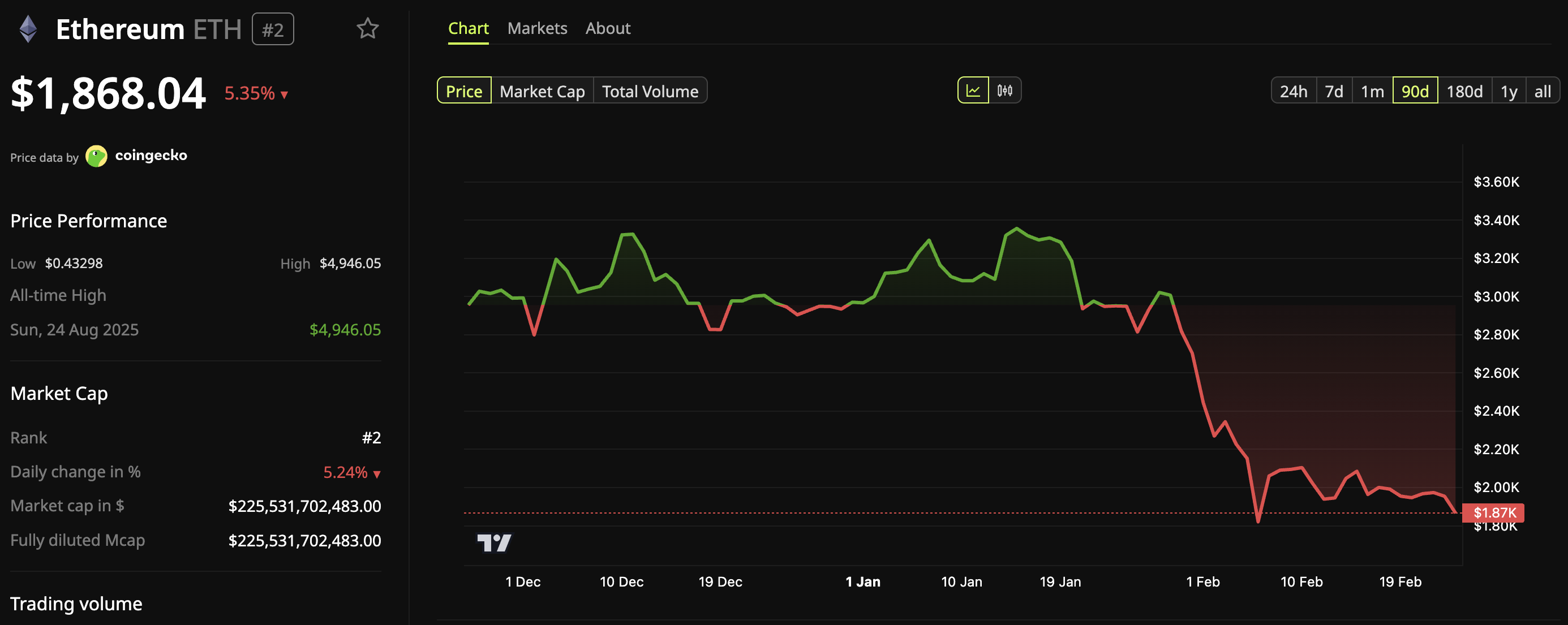Select the line chart style icon
1568x625 pixels.
(973, 90)
